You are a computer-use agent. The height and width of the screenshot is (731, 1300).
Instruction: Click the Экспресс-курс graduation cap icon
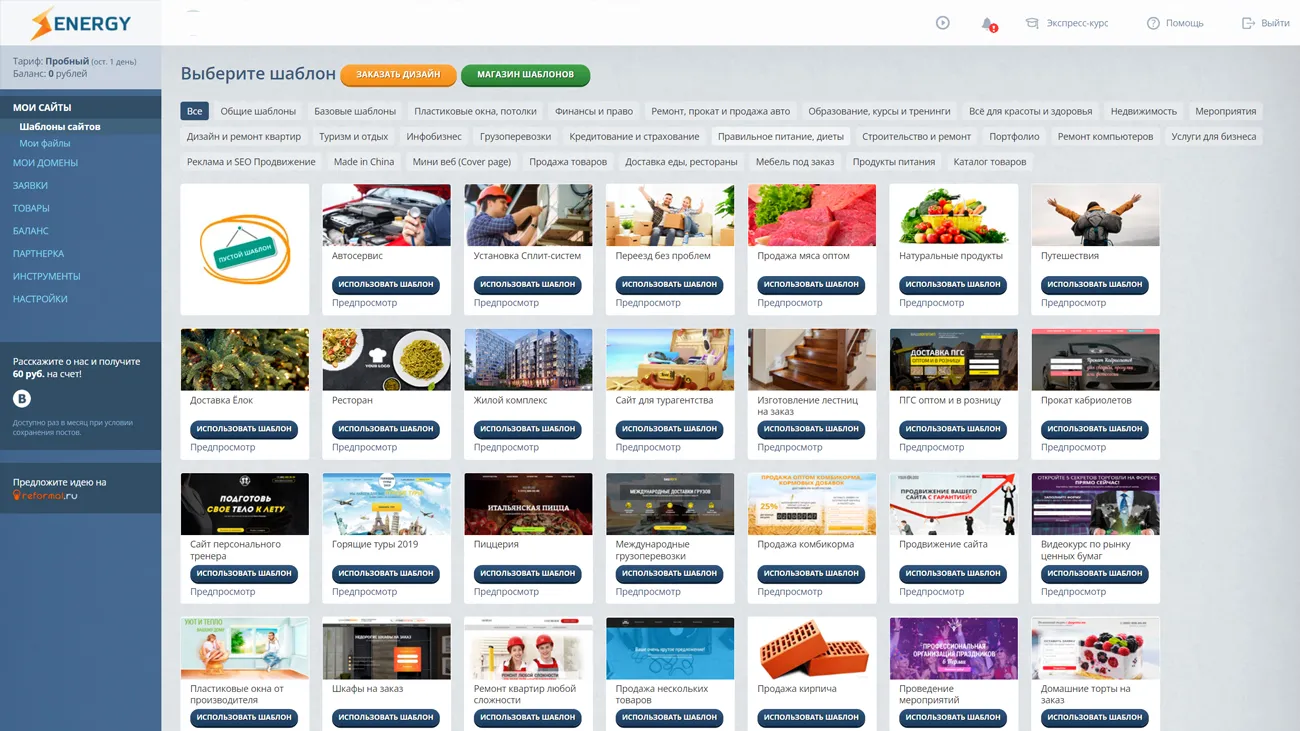1032,23
